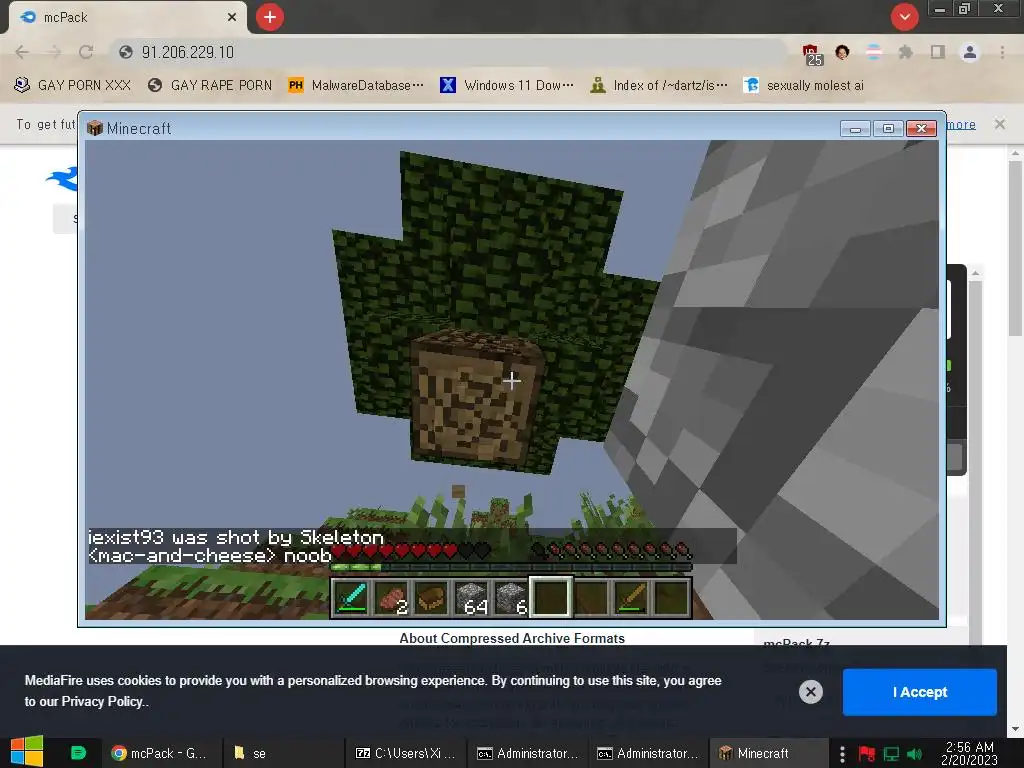Open the clock showing 2:56 AM
Viewport: 1024px width, 768px height.
click(x=970, y=753)
